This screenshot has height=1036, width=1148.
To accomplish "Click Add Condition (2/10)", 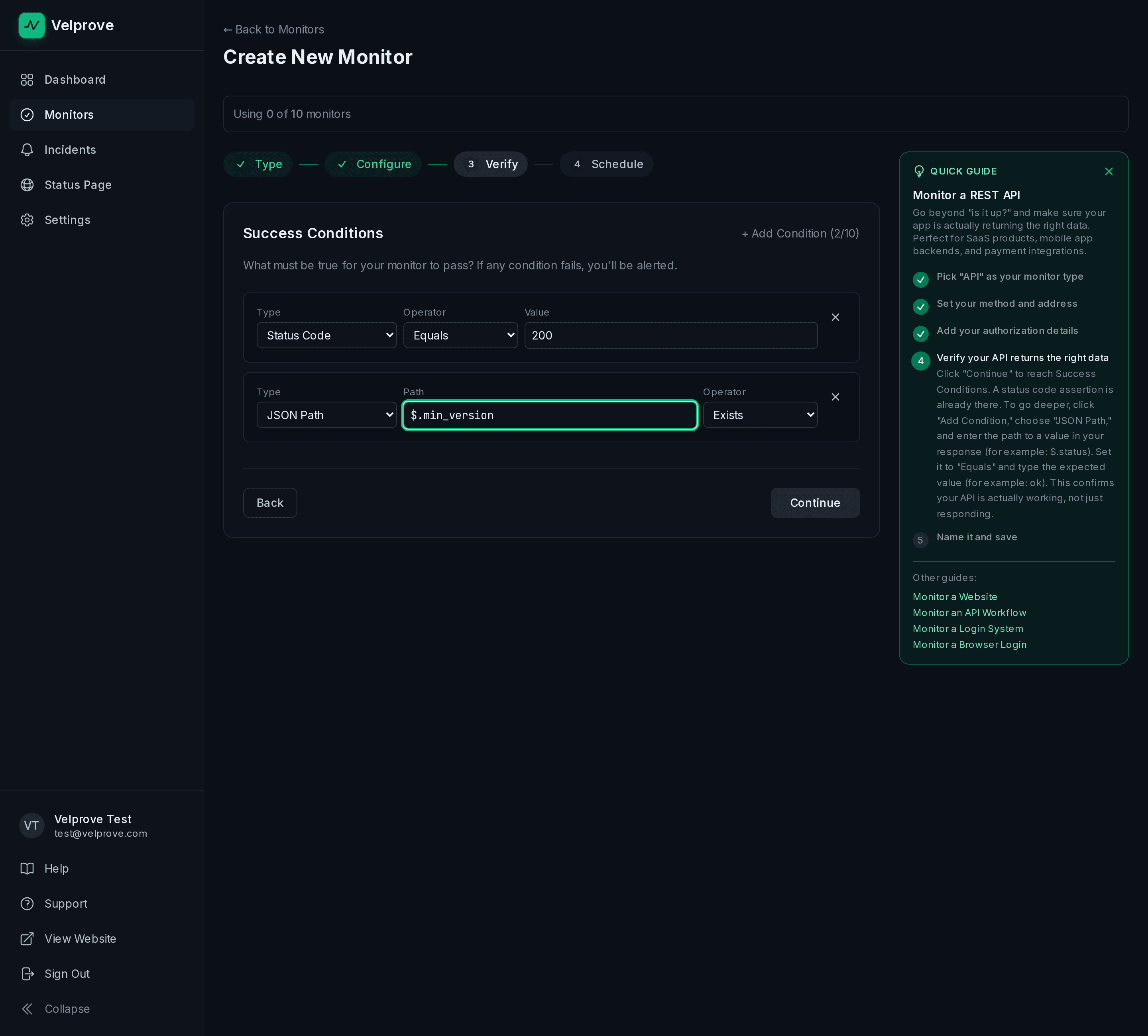I will (800, 233).
